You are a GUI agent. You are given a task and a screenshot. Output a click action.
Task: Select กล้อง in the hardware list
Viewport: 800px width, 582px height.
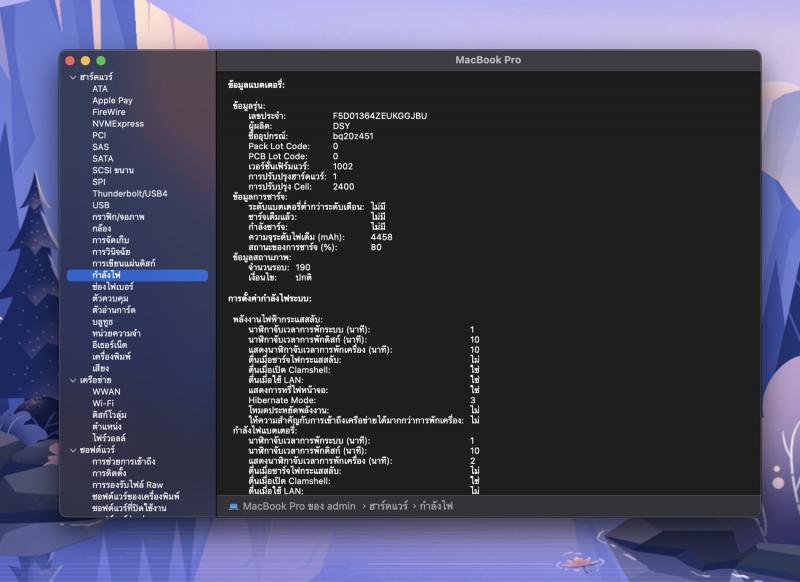(x=102, y=229)
